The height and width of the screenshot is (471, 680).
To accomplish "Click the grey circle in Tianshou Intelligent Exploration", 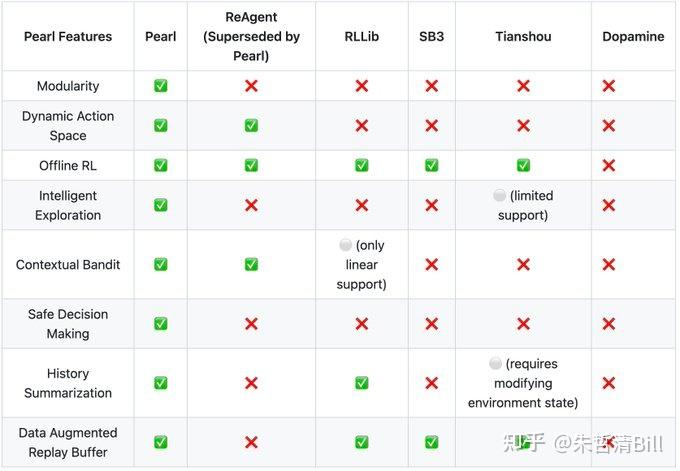I will click(499, 196).
